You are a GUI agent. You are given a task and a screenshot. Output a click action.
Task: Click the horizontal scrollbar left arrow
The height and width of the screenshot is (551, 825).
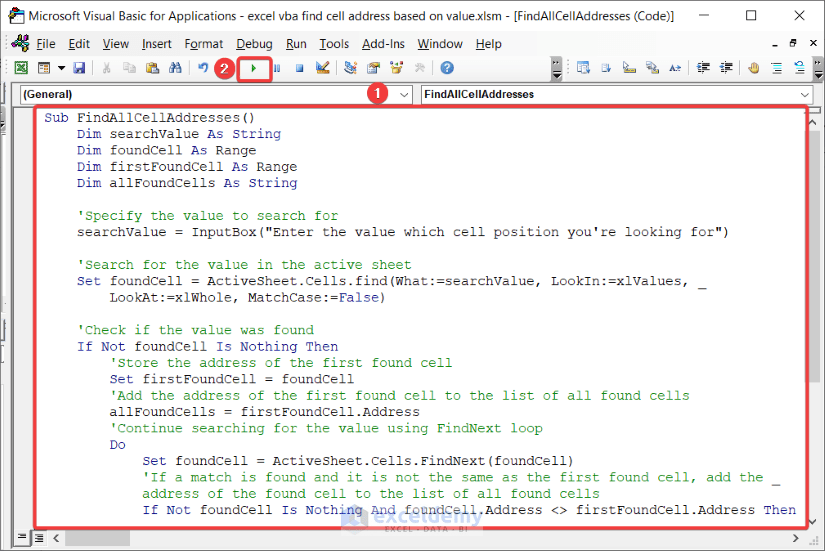pos(56,538)
